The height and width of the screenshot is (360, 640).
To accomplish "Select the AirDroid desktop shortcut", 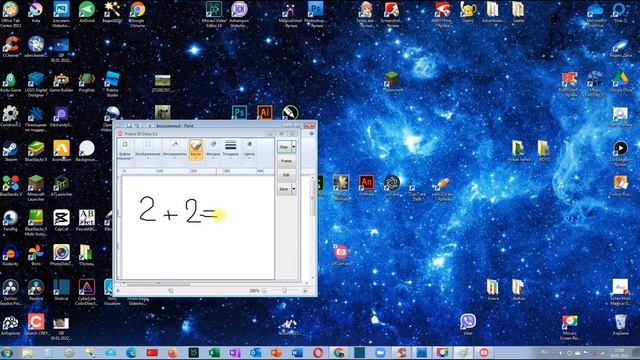I will 87,12.
